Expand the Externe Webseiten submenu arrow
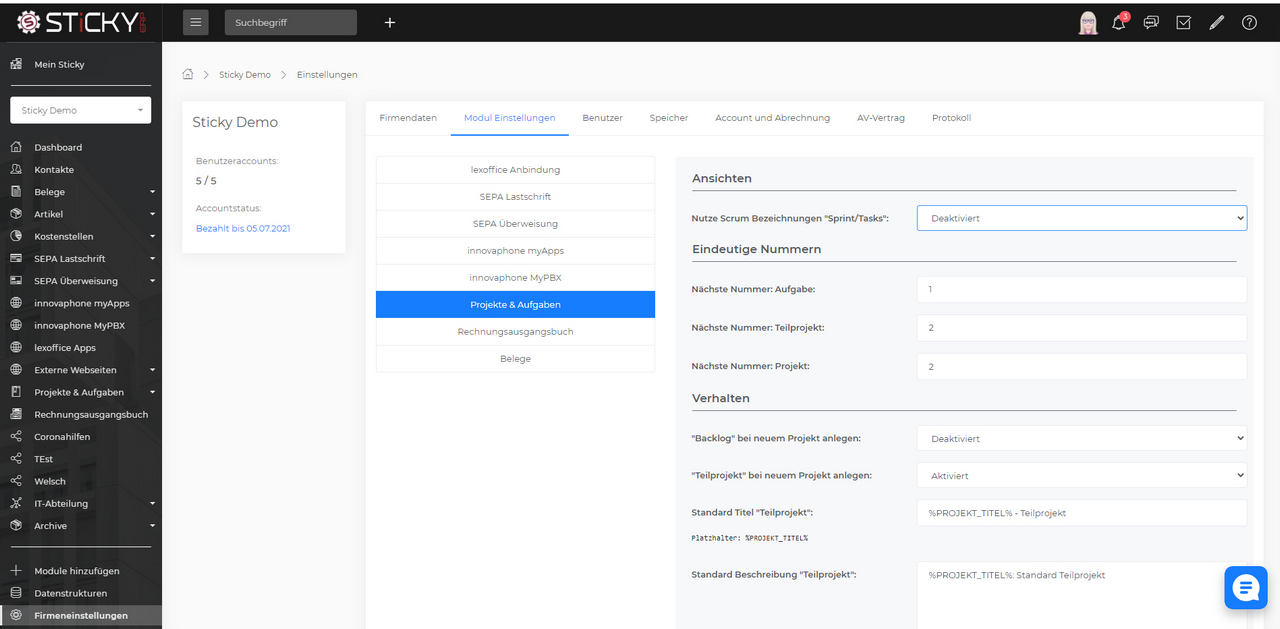Screen dimensions: 1280x629 153,370
